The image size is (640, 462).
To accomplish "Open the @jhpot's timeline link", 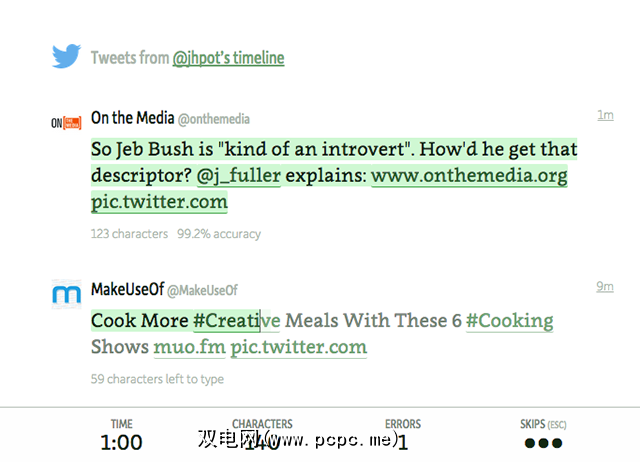I will 228,58.
